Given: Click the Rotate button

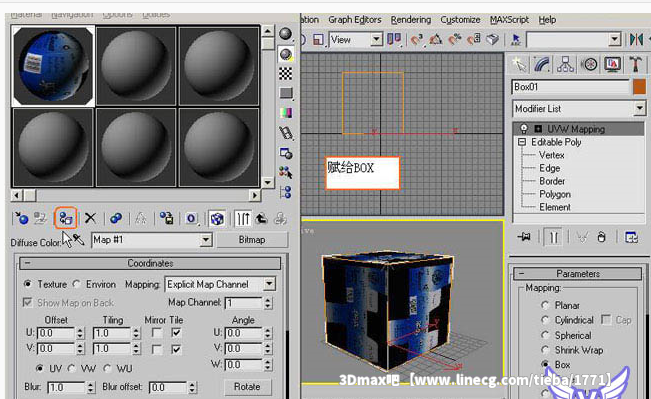Looking at the screenshot, I should coord(247,387).
